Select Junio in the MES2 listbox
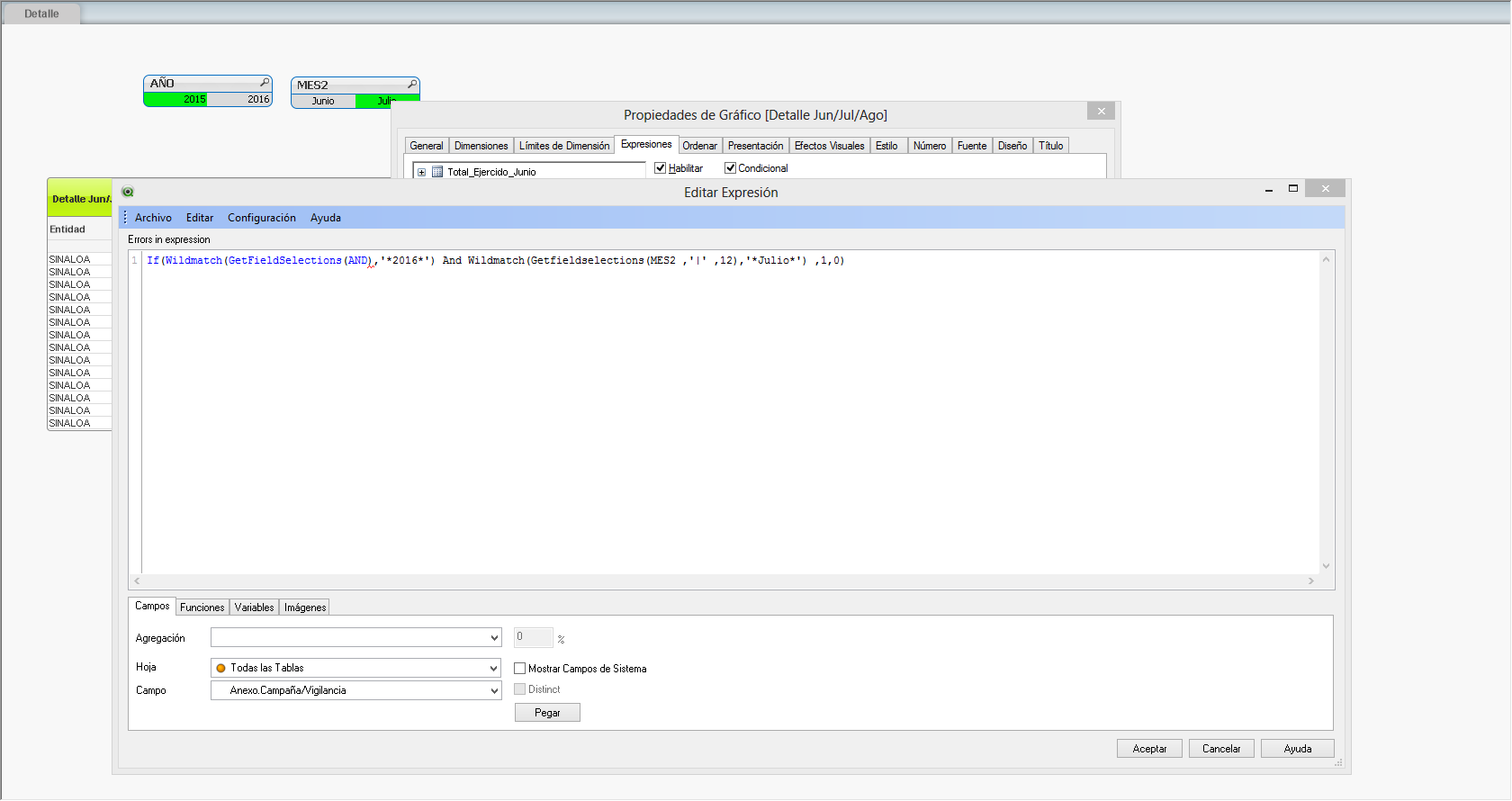Viewport: 1512px width, 801px height. [x=323, y=102]
